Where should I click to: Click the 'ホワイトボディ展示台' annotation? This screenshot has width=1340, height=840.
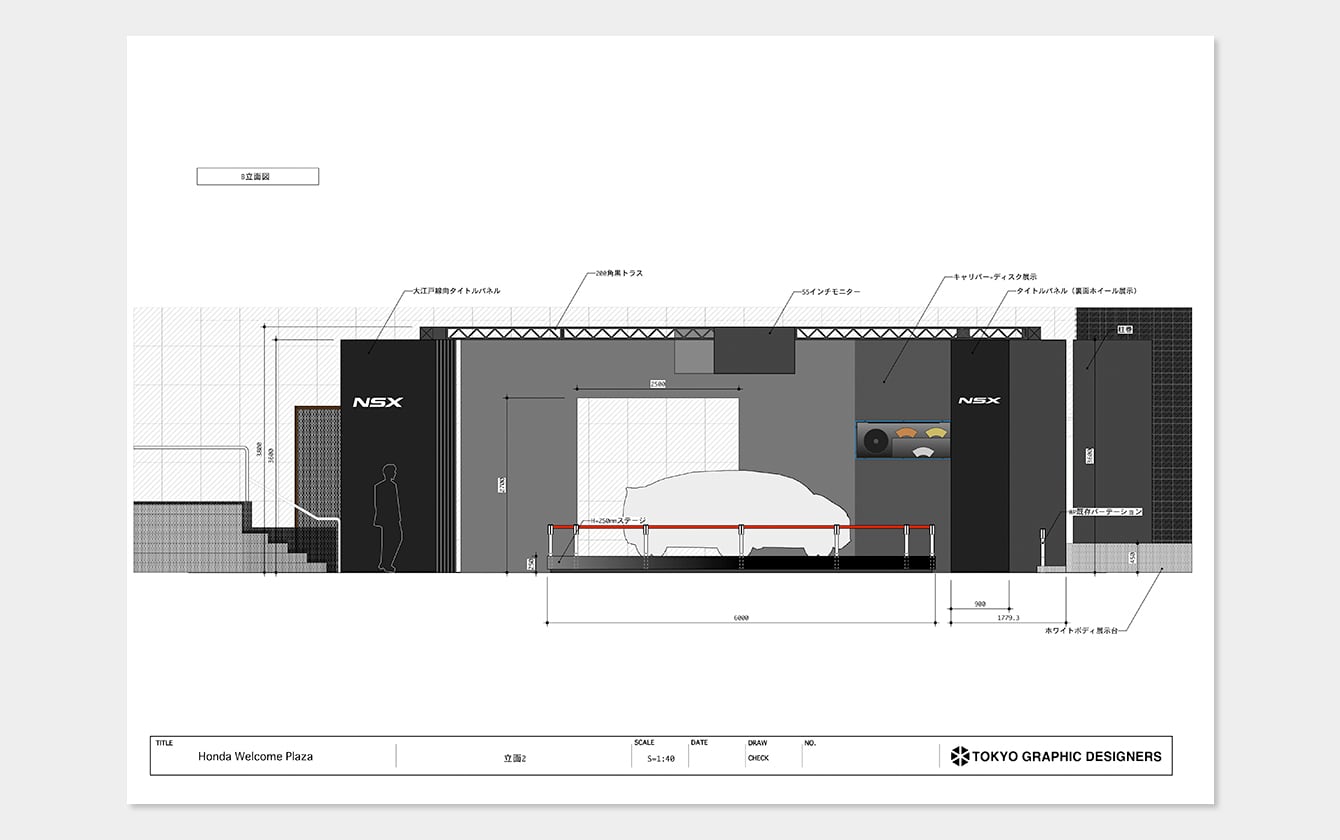1080,631
